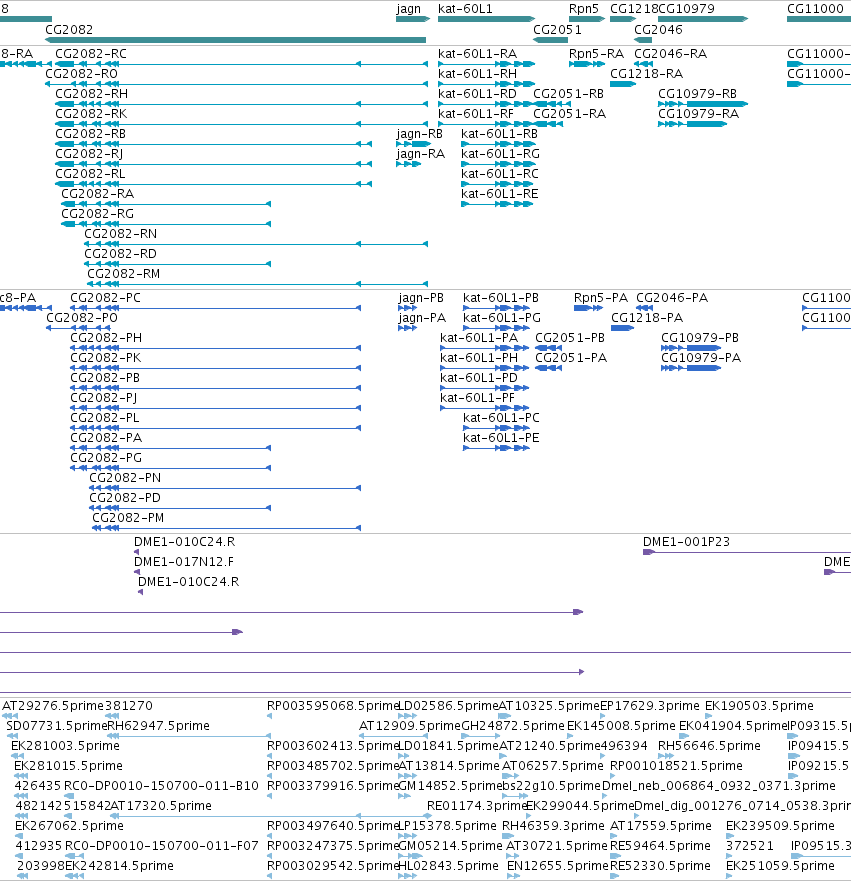Select the CG2082 gene bar

coord(235,40)
